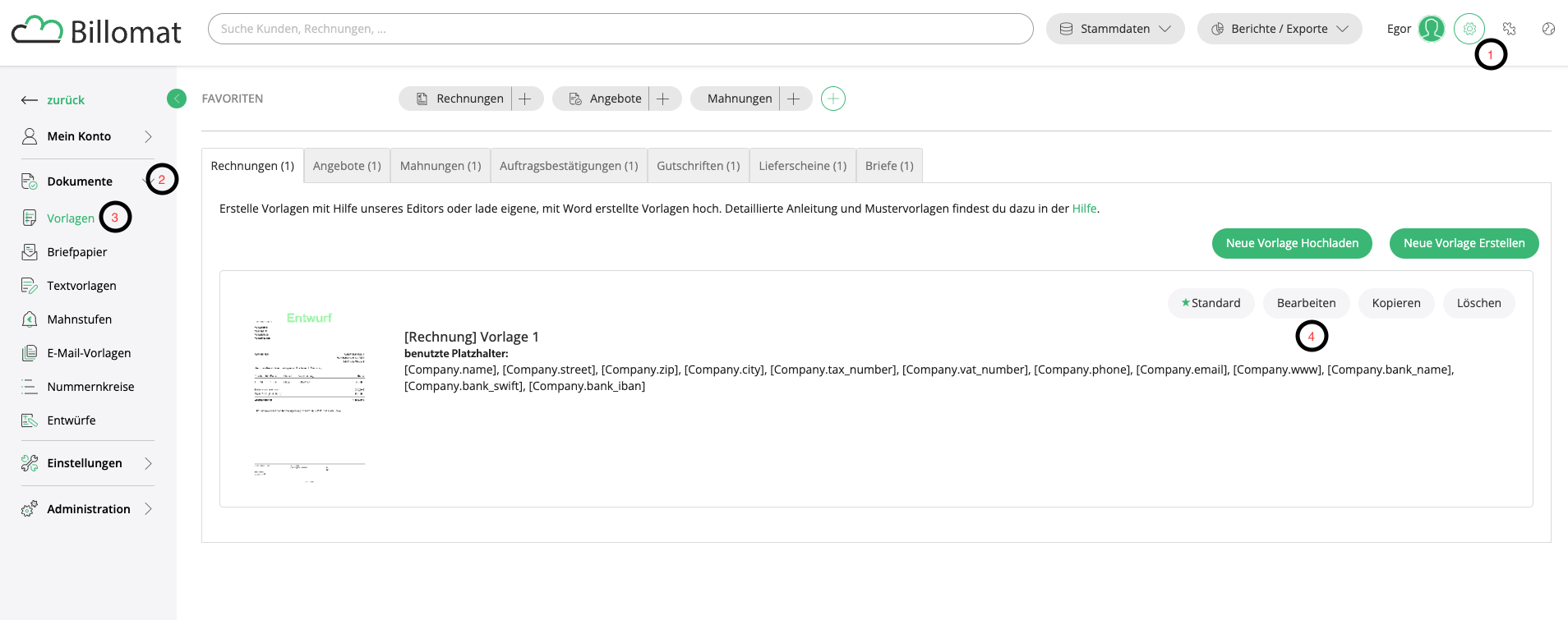Image resolution: width=1568 pixels, height=620 pixels.
Task: Open the Hilfe link
Action: click(1084, 209)
